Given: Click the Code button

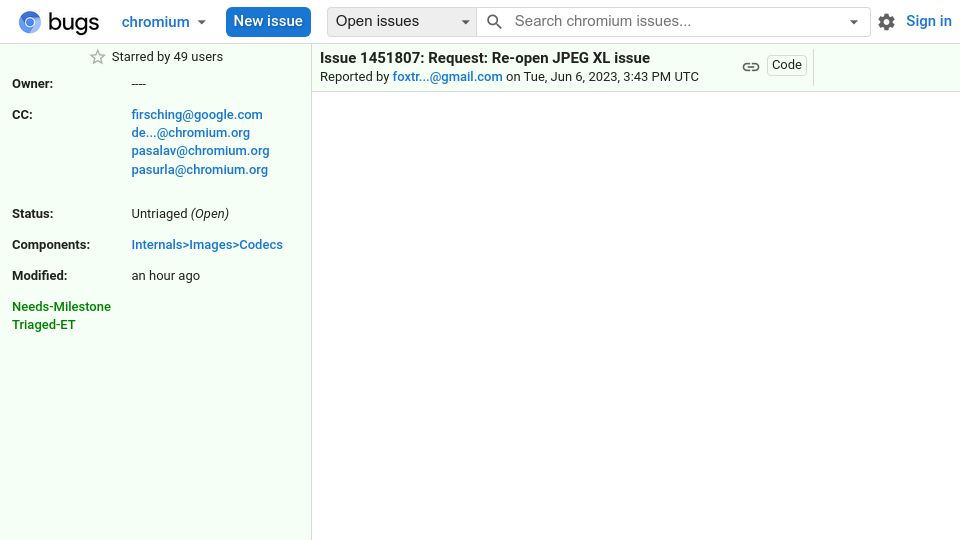Looking at the screenshot, I should click(787, 65).
